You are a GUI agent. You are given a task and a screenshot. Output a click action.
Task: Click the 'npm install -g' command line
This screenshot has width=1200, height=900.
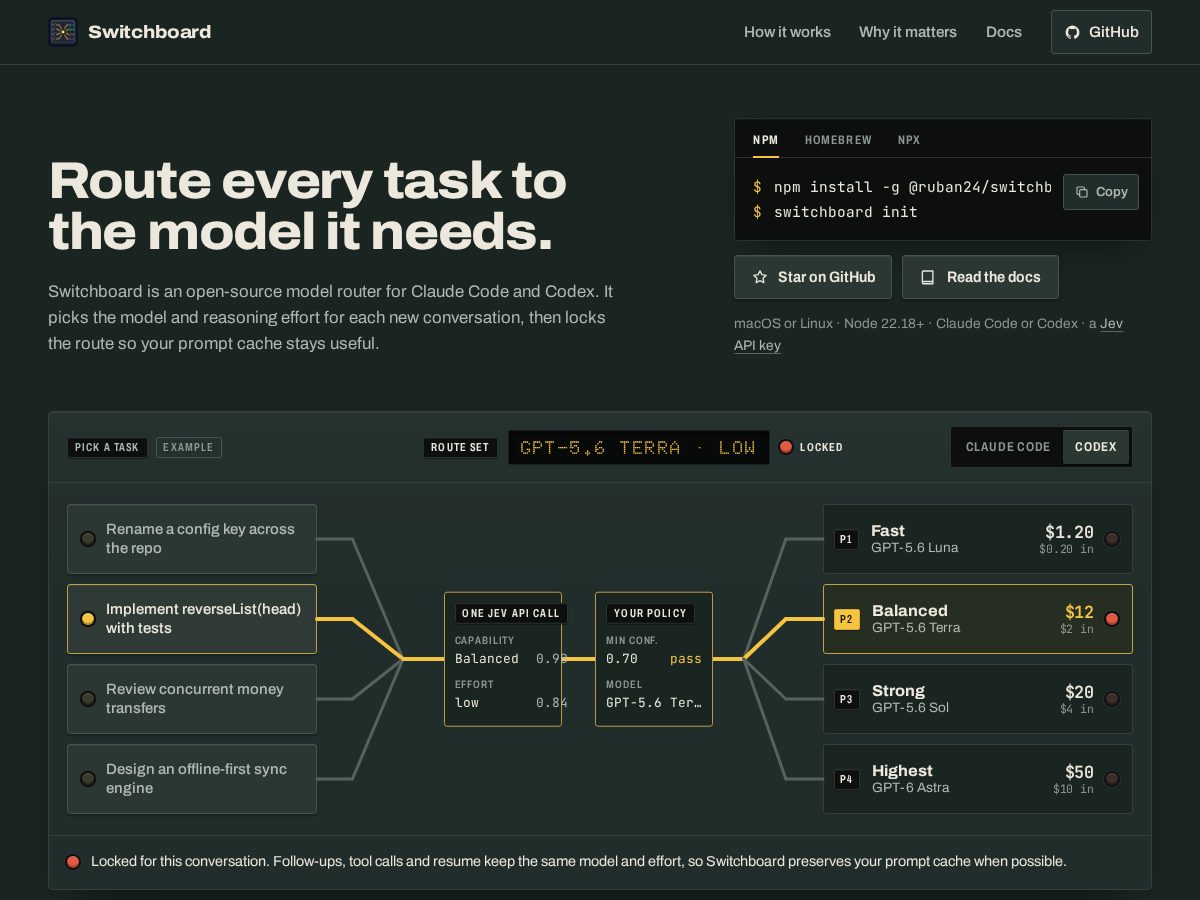pos(902,187)
